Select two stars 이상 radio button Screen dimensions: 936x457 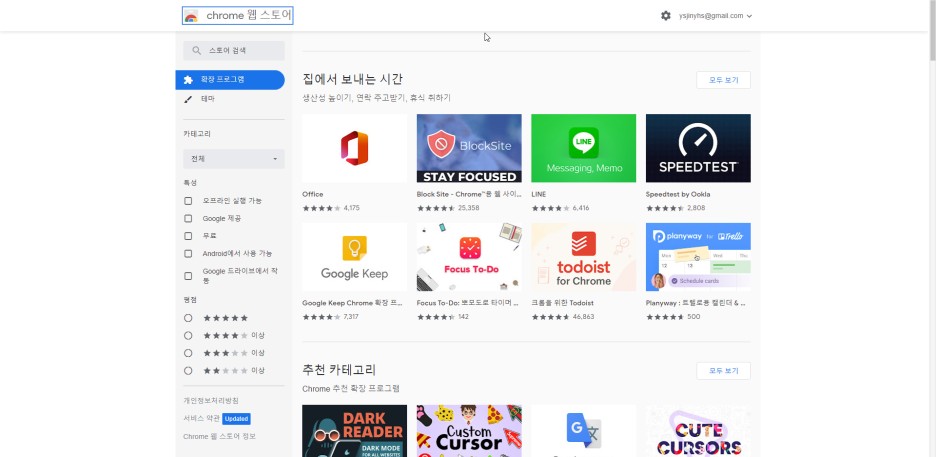point(188,370)
